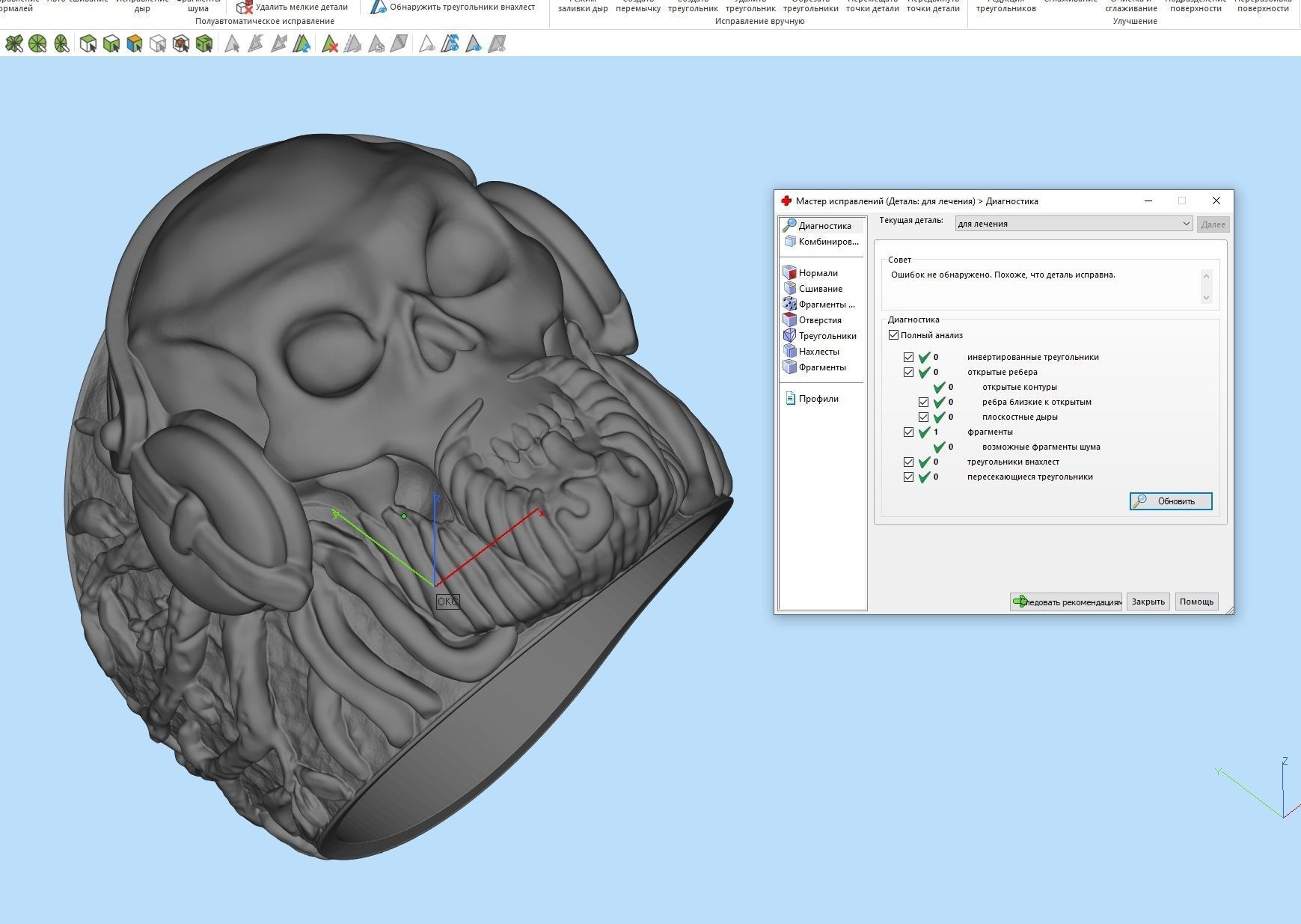1301x924 pixels.
Task: Click the Помощь button
Action: coord(1196,602)
